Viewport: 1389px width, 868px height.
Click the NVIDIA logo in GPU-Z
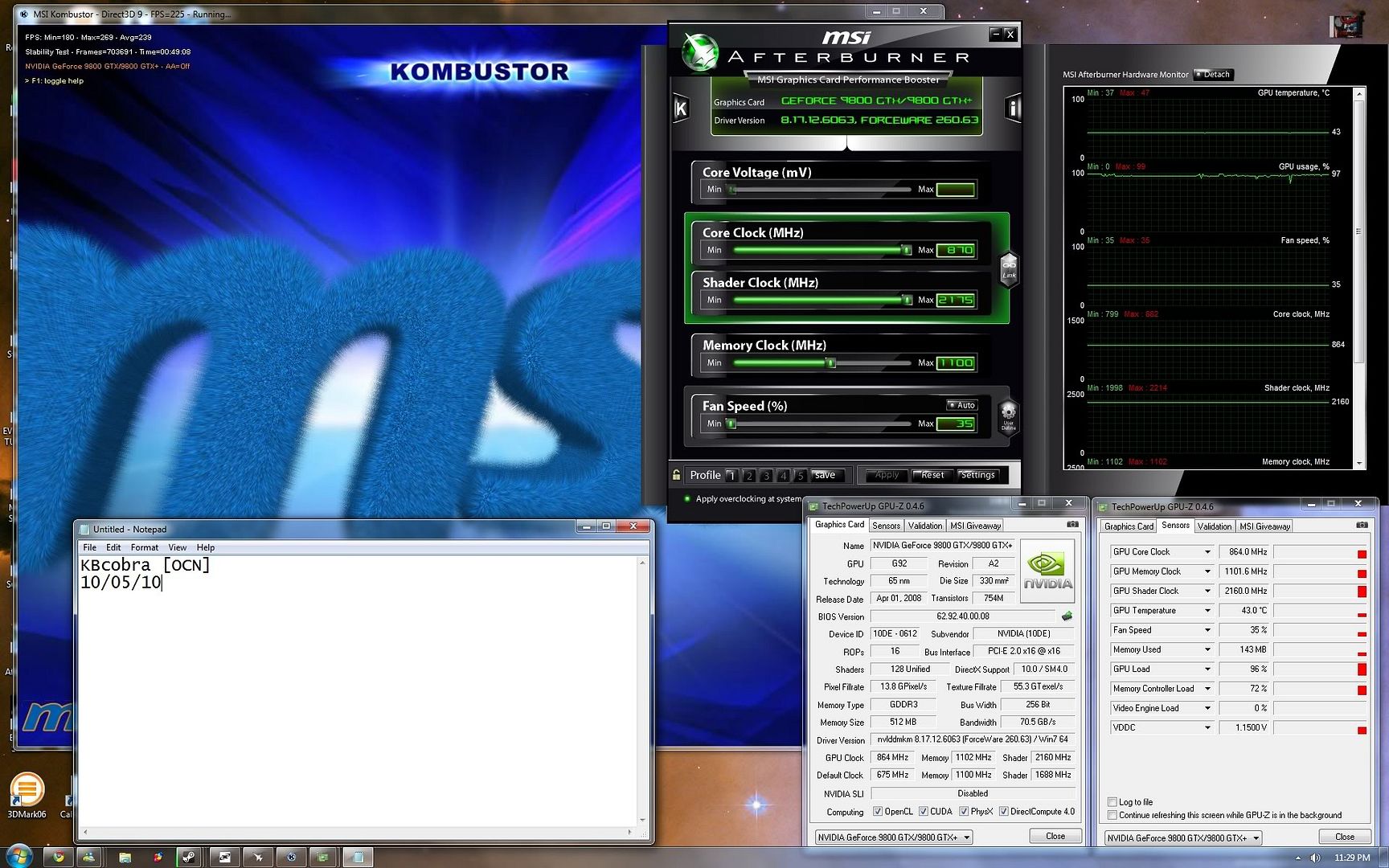(x=1047, y=569)
